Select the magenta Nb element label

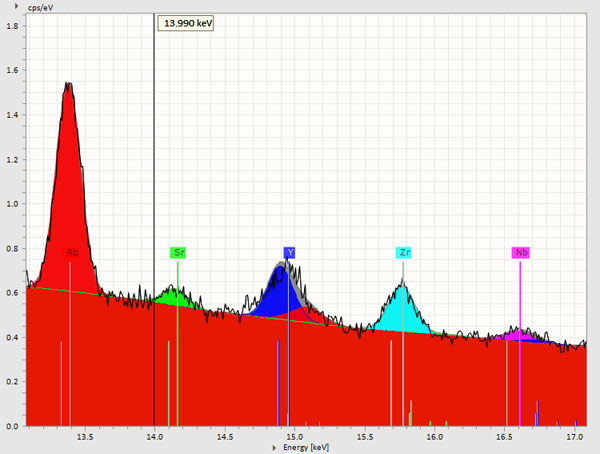click(521, 253)
